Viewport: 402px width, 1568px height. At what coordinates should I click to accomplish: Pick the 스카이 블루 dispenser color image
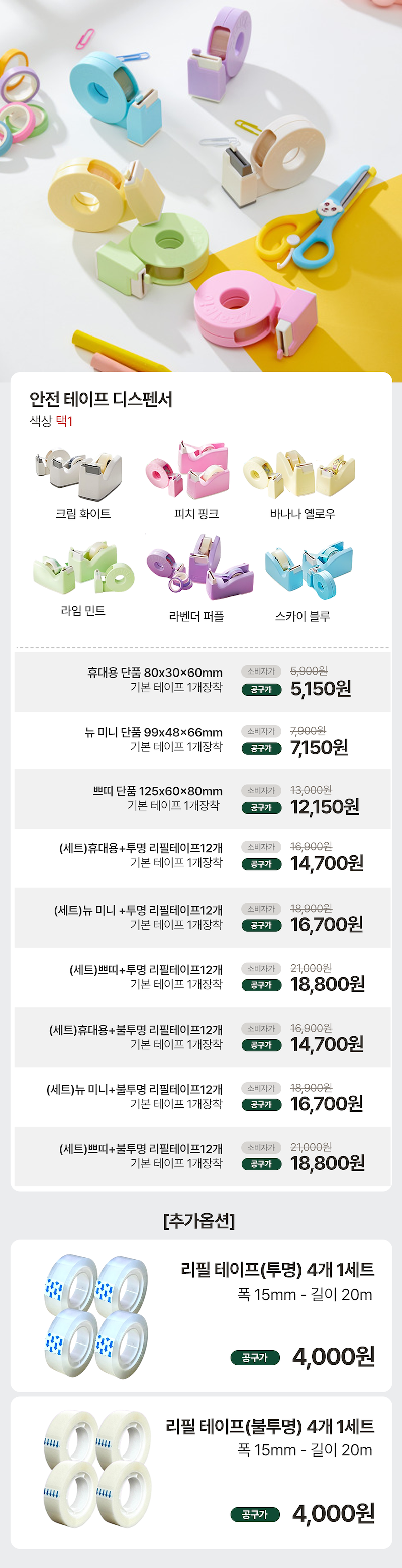coord(309,569)
